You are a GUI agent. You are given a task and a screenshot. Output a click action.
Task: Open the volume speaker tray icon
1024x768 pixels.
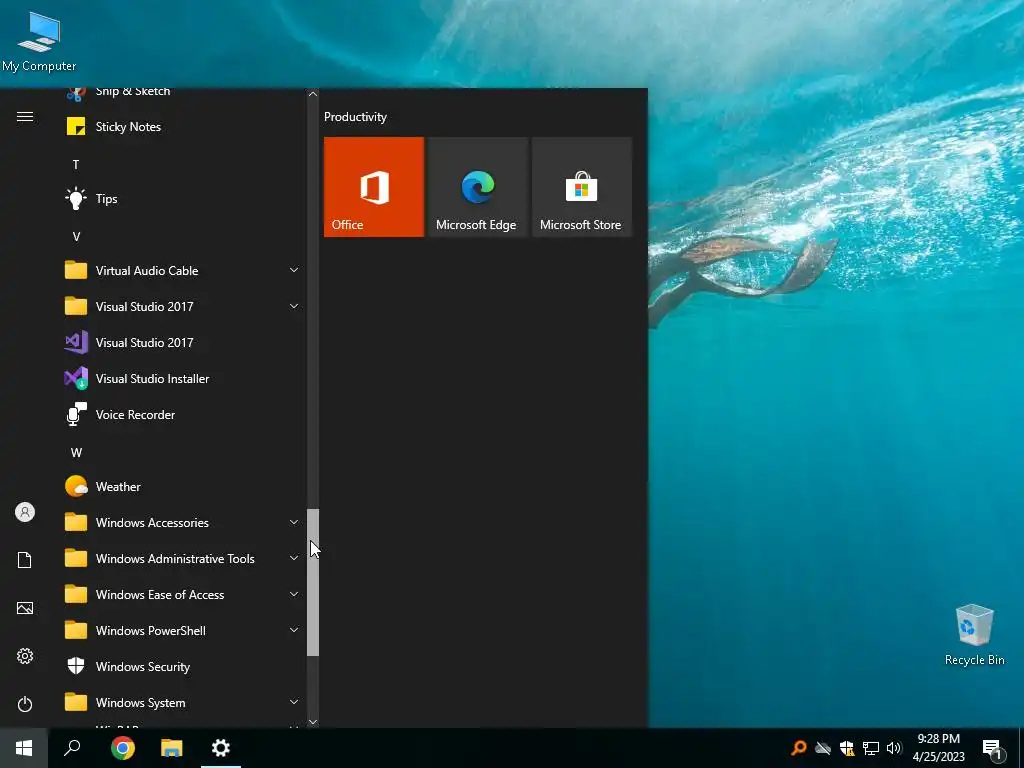pos(894,748)
